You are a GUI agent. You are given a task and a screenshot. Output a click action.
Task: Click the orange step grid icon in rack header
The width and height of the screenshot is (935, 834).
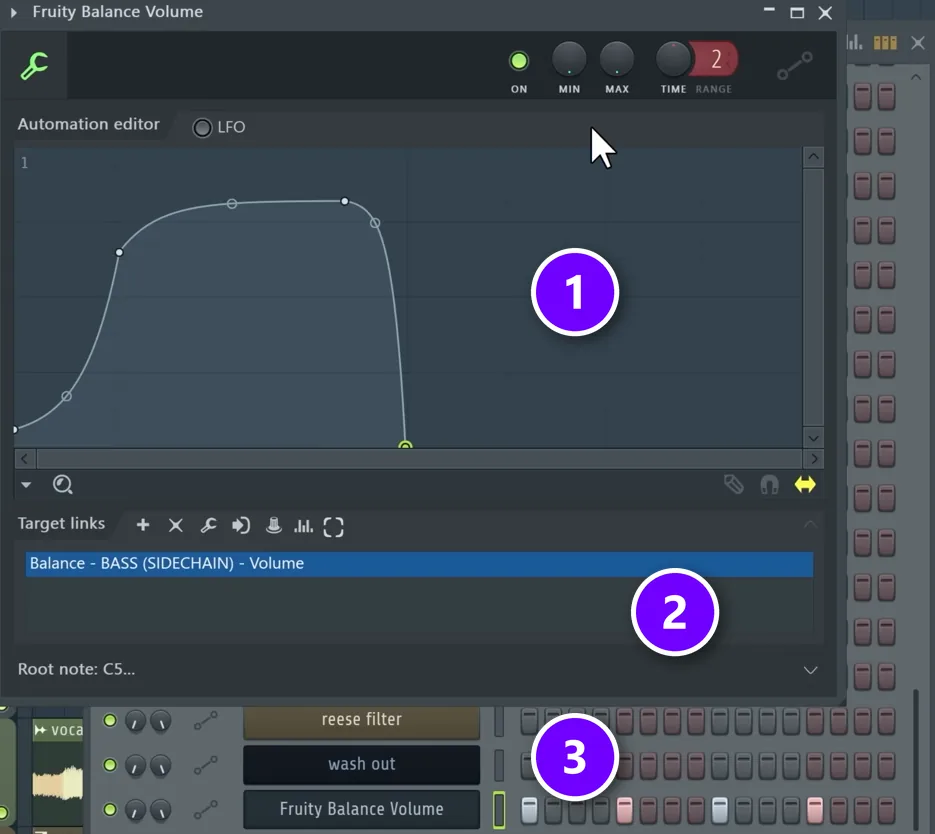(x=885, y=42)
